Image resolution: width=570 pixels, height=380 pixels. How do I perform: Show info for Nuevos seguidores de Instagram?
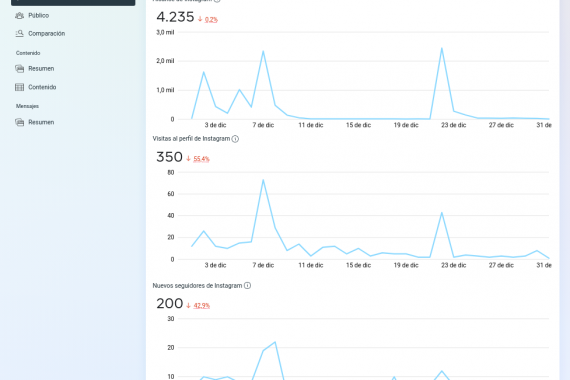[247, 285]
